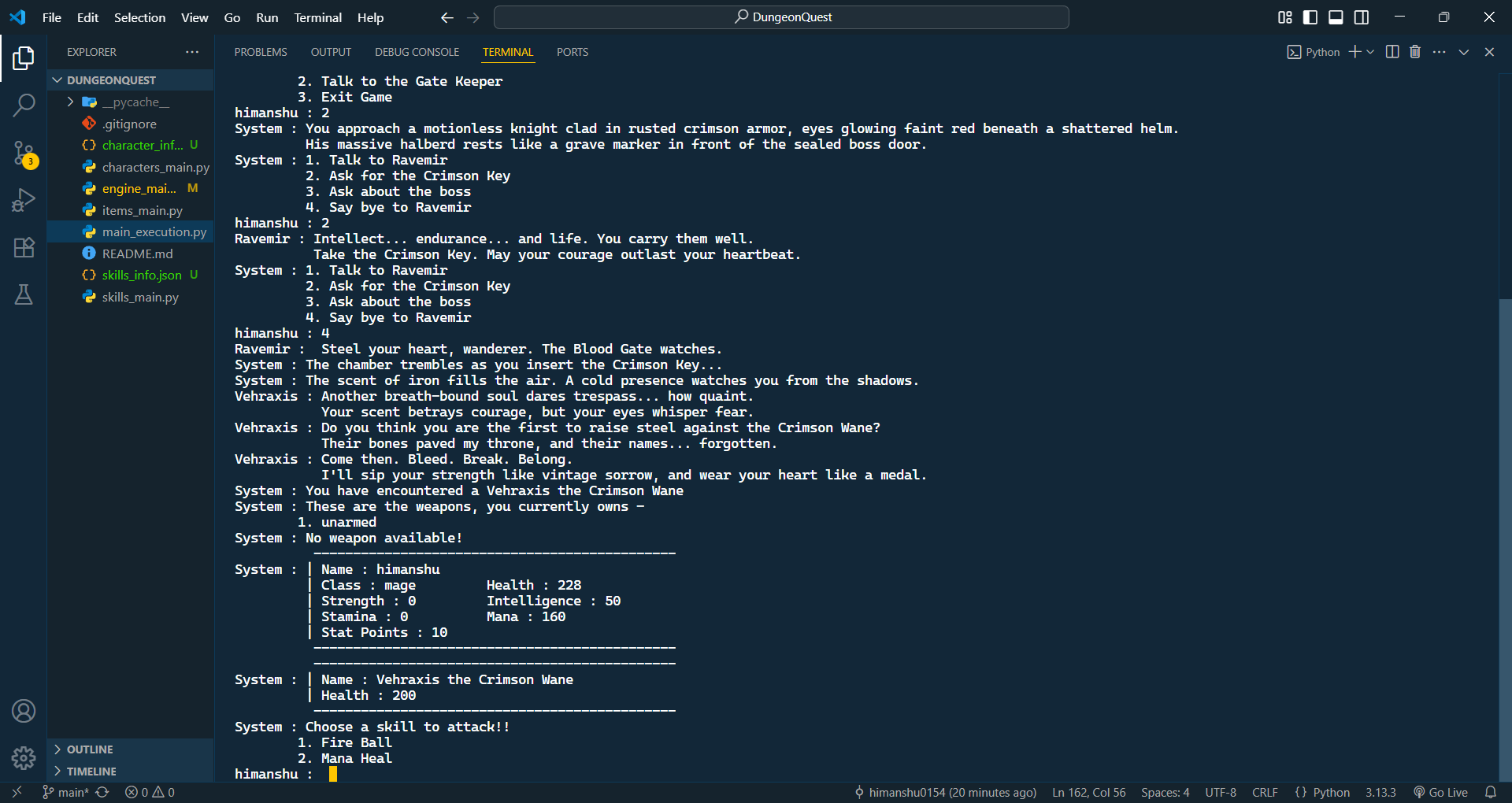
Task: Collapse the DUNGEONQUEST folder section
Action: tap(131, 80)
